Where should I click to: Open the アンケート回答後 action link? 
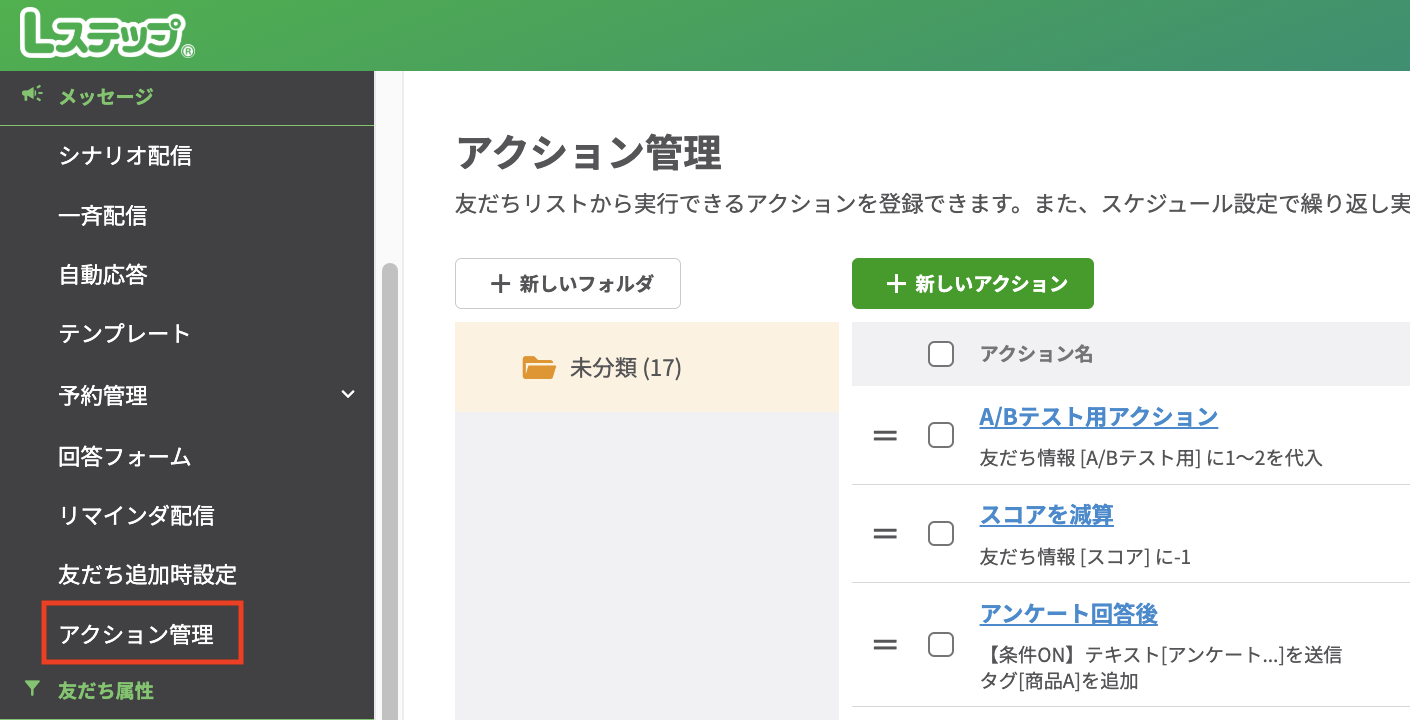pyautogui.click(x=1069, y=614)
